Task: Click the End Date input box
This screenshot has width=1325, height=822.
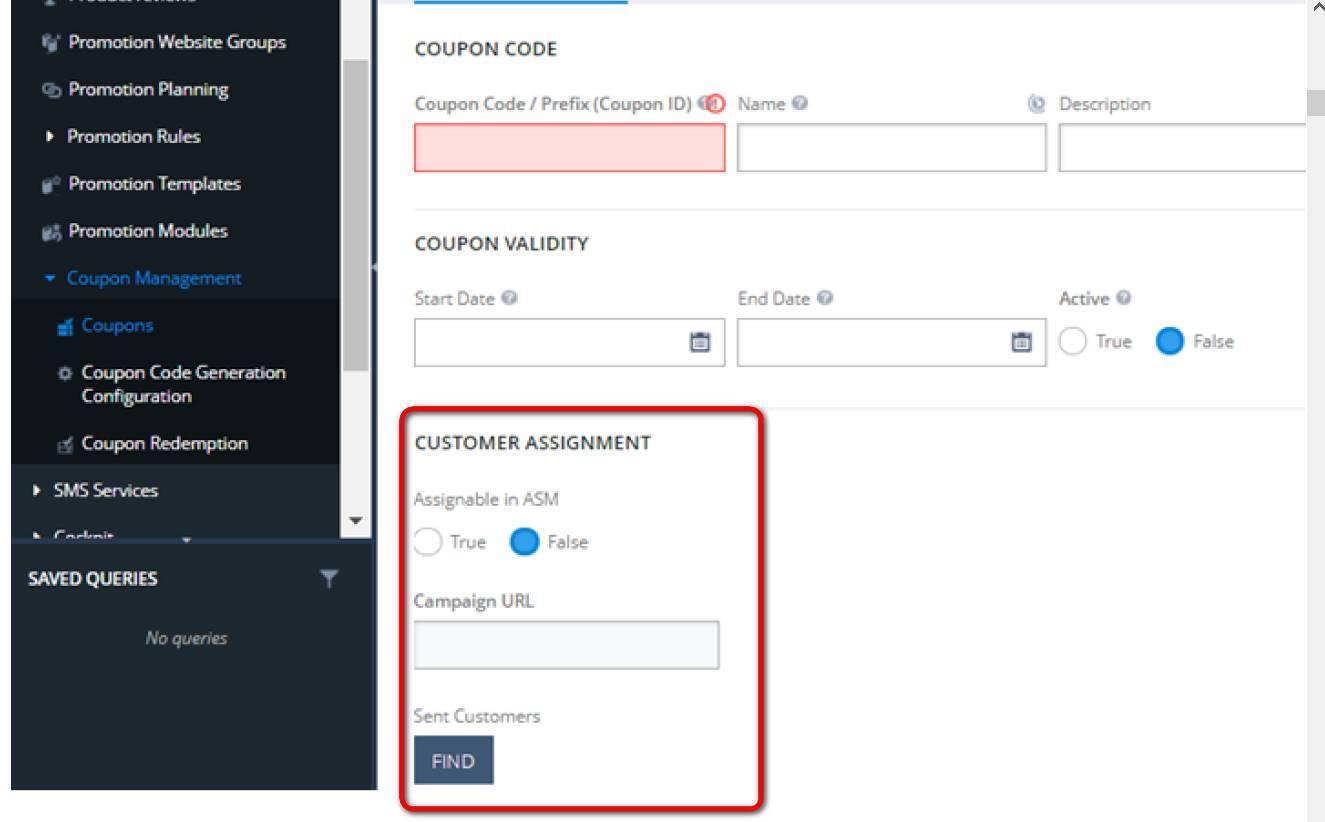Action: point(891,342)
